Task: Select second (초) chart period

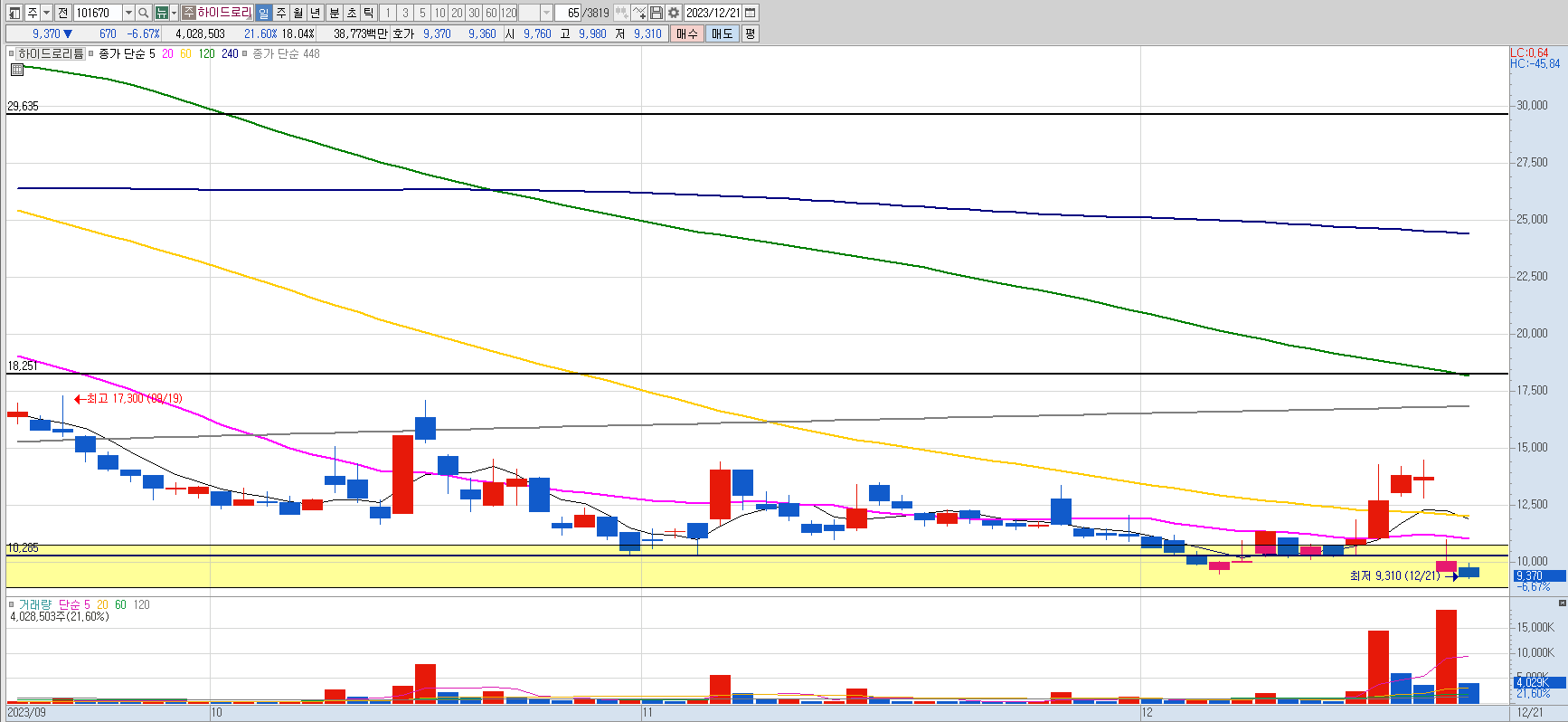Action: [x=351, y=13]
